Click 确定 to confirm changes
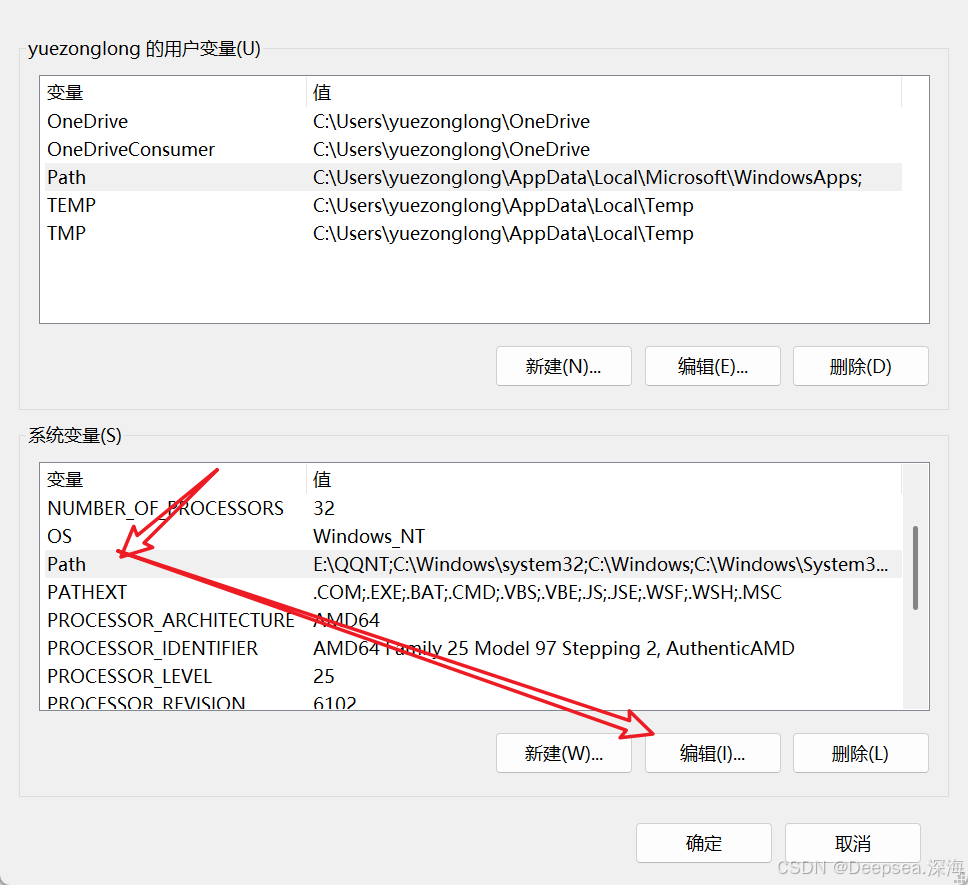The width and height of the screenshot is (968, 885). (703, 843)
